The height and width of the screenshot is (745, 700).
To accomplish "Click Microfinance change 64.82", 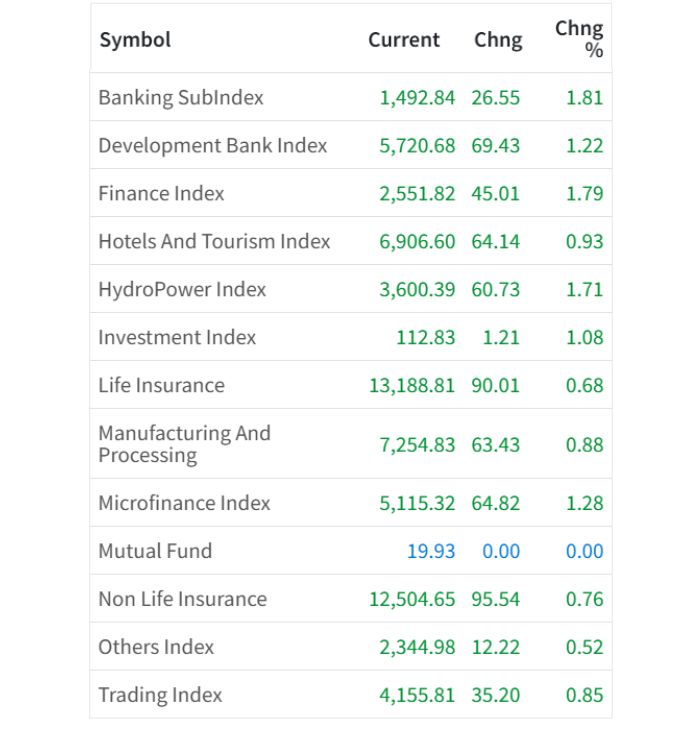I will point(496,504).
